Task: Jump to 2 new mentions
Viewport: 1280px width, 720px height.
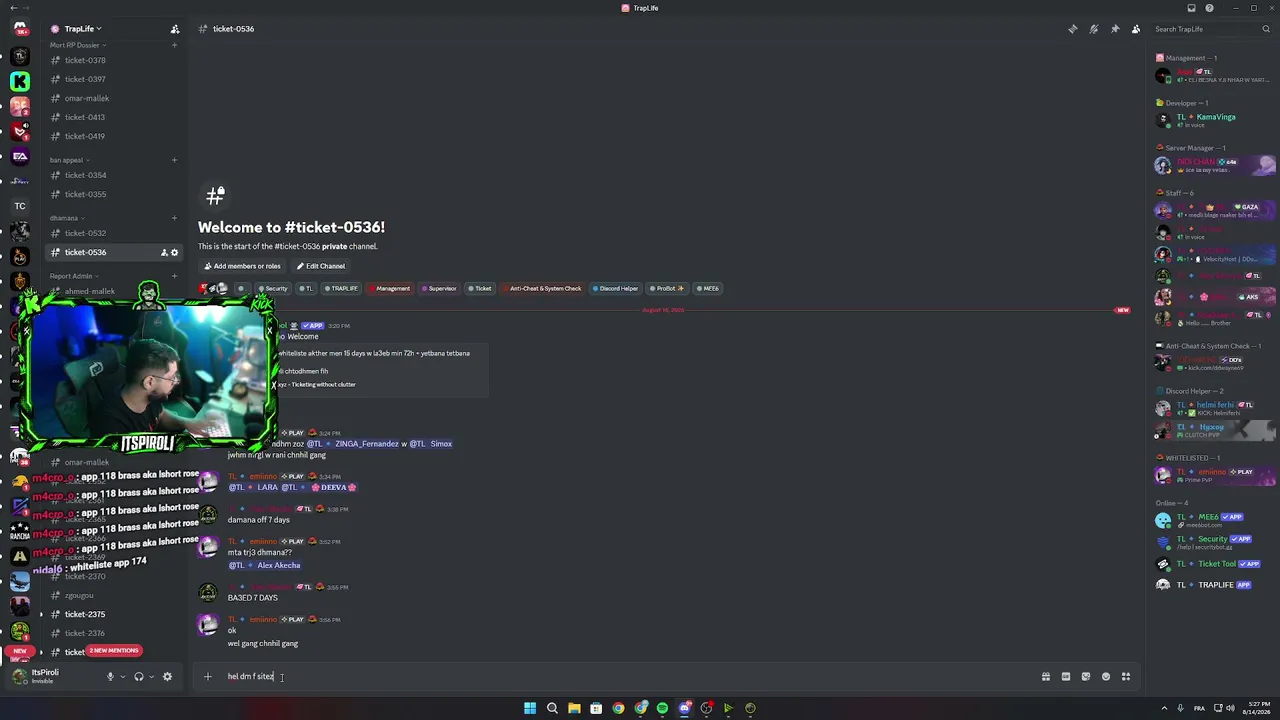Action: (113, 651)
